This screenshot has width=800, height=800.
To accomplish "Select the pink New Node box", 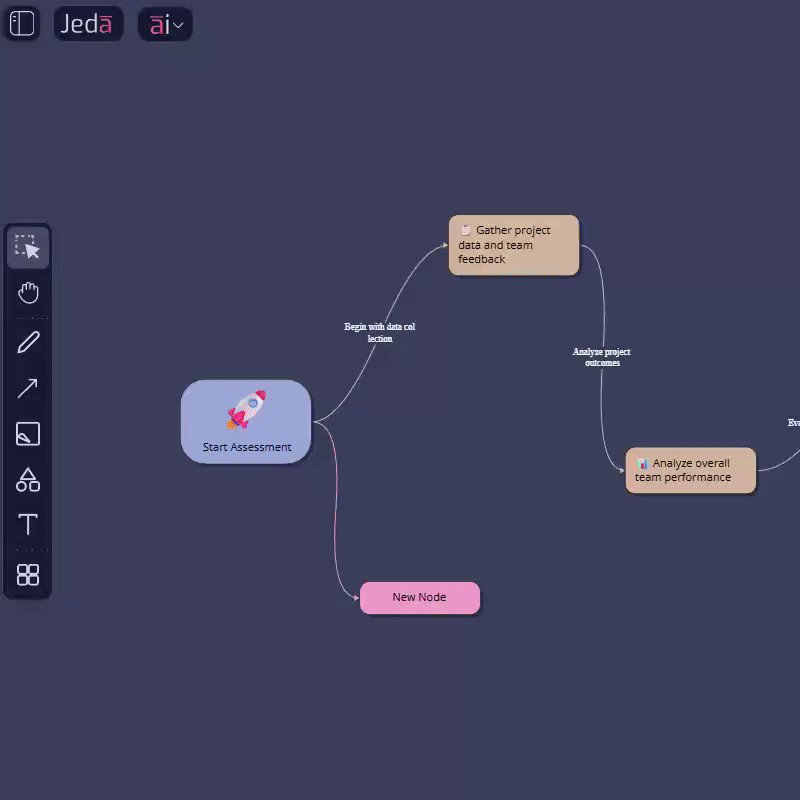I will [419, 598].
